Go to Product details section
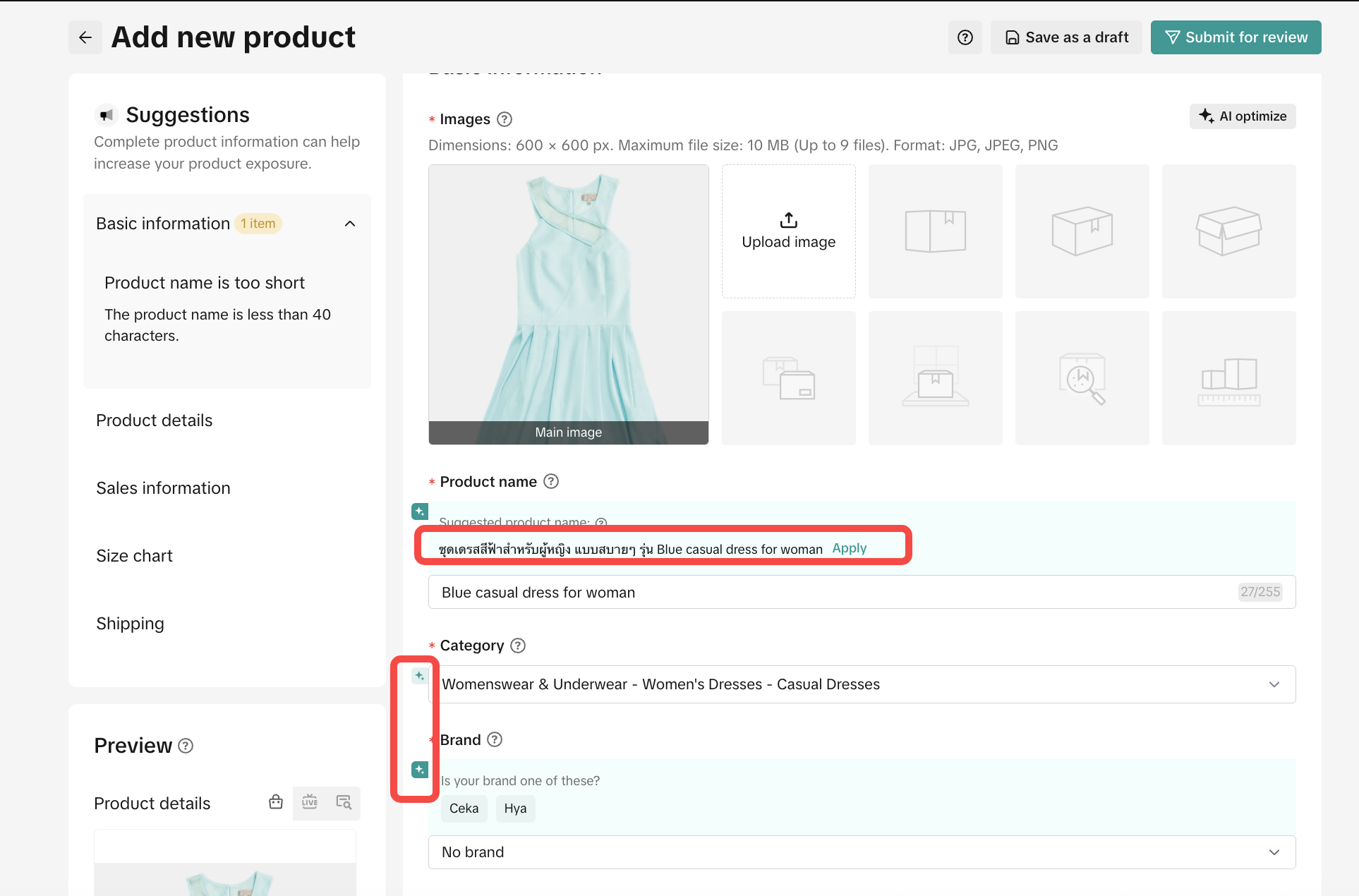 click(154, 420)
